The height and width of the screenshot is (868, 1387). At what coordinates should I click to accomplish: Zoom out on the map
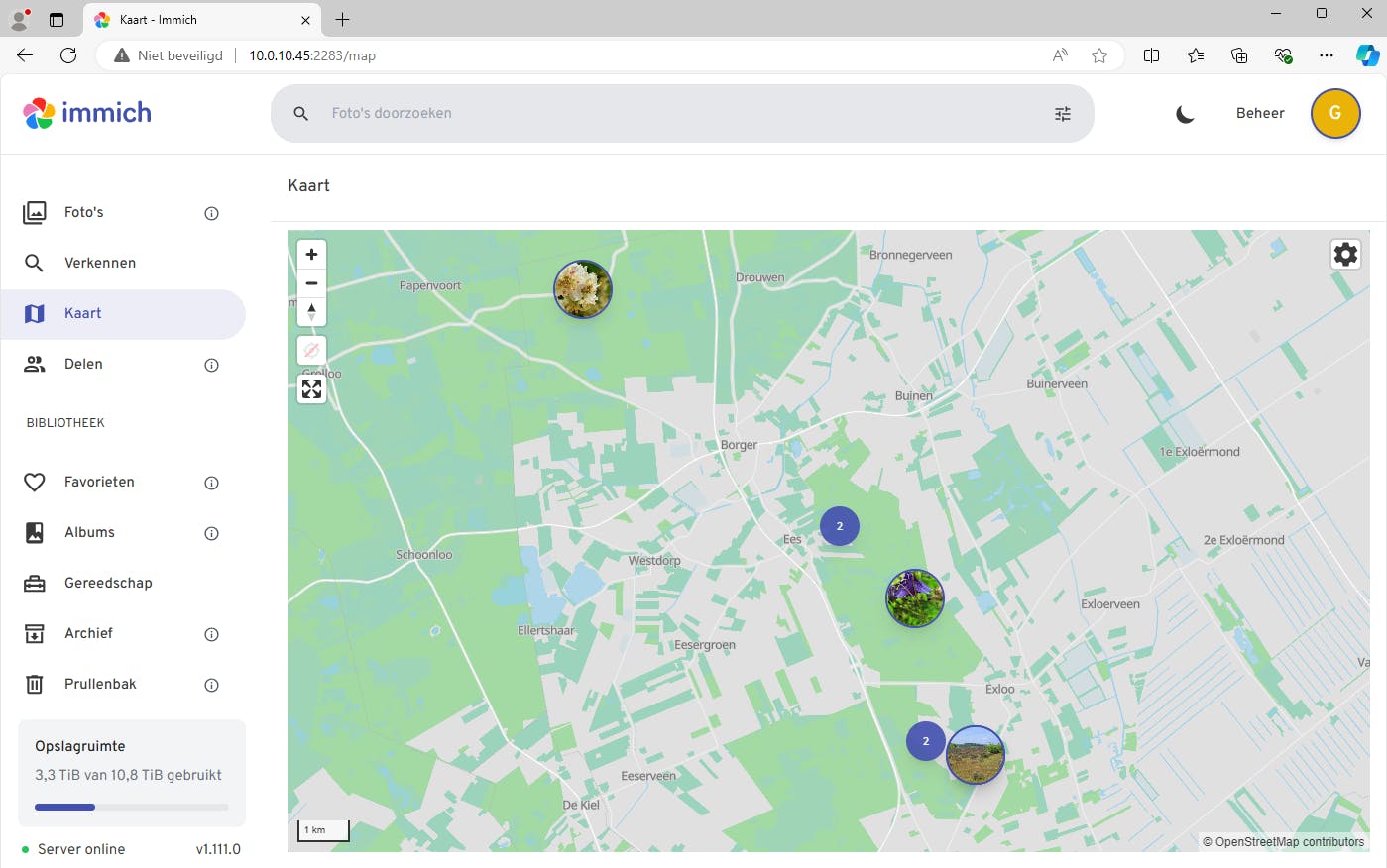(311, 283)
